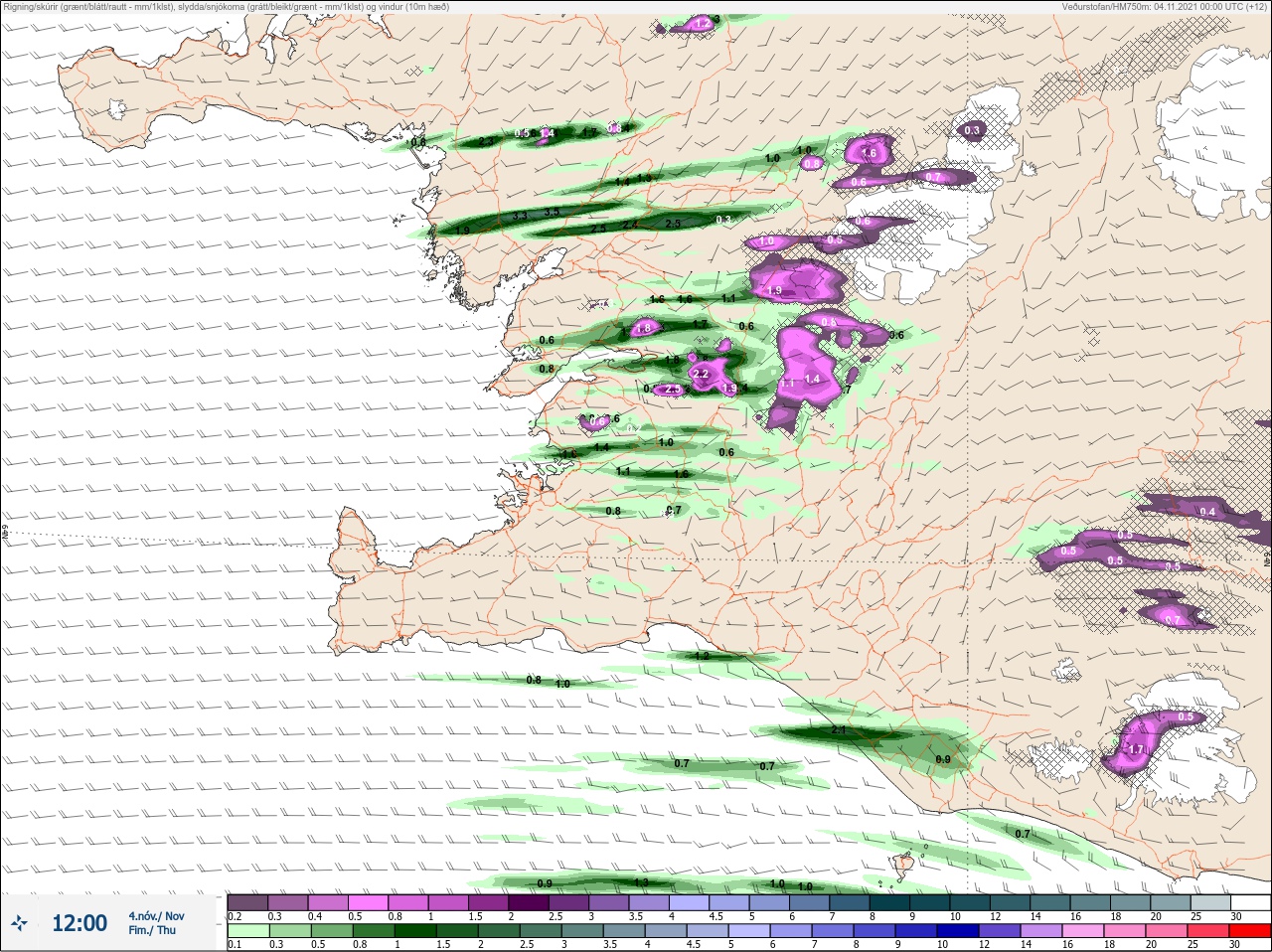This screenshot has height=952, width=1272.
Task: Click the 'Fim./ Thu' weekday label
Action: 152,930
